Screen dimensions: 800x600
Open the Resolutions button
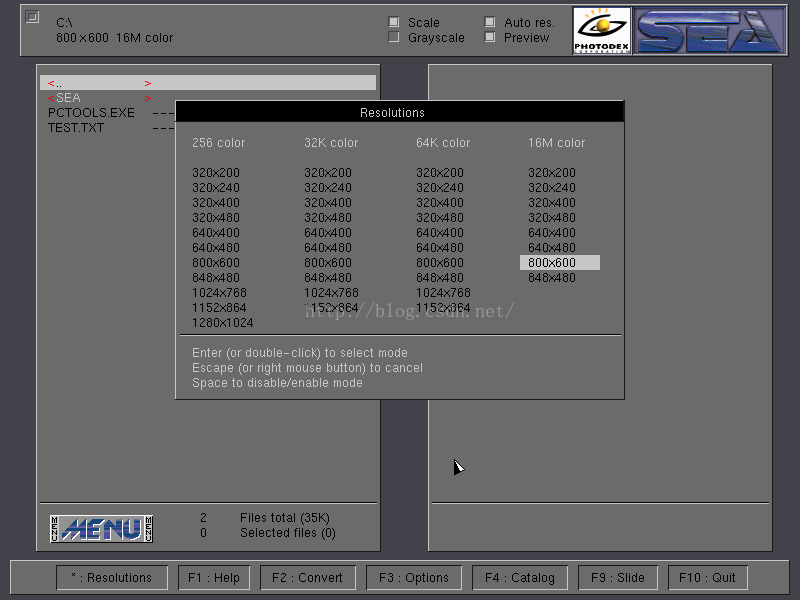tap(112, 578)
